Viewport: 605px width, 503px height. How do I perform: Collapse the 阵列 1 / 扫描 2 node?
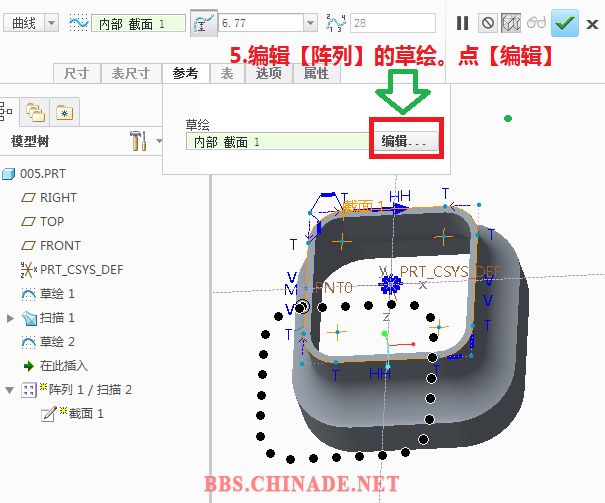(x=10, y=390)
